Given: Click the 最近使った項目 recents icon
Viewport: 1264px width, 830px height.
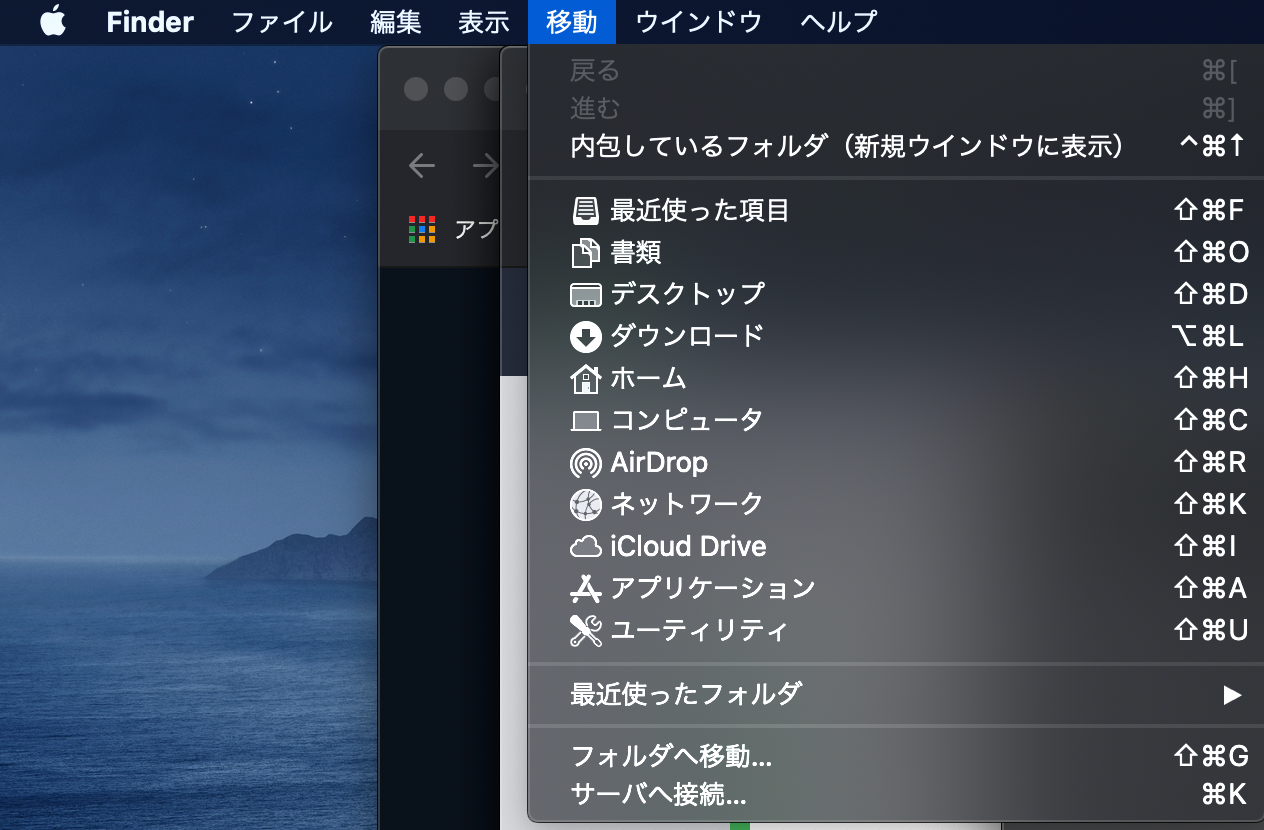Looking at the screenshot, I should pos(585,211).
